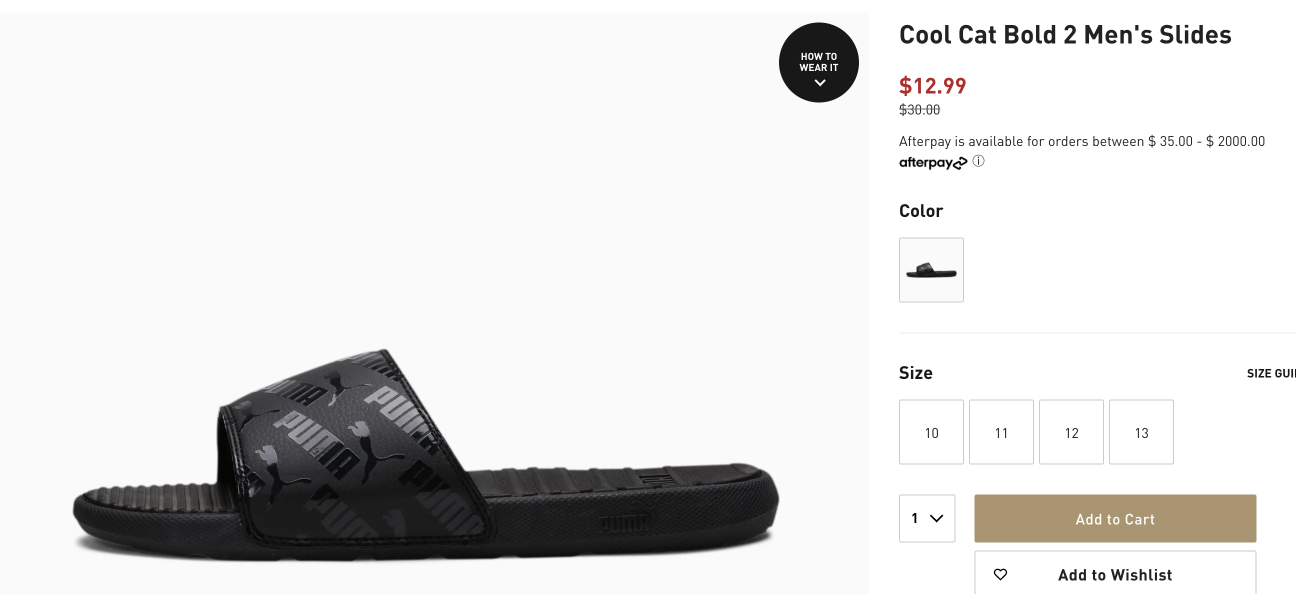The height and width of the screenshot is (594, 1296).
Task: Open the quantity dropdown
Action: [x=927, y=518]
